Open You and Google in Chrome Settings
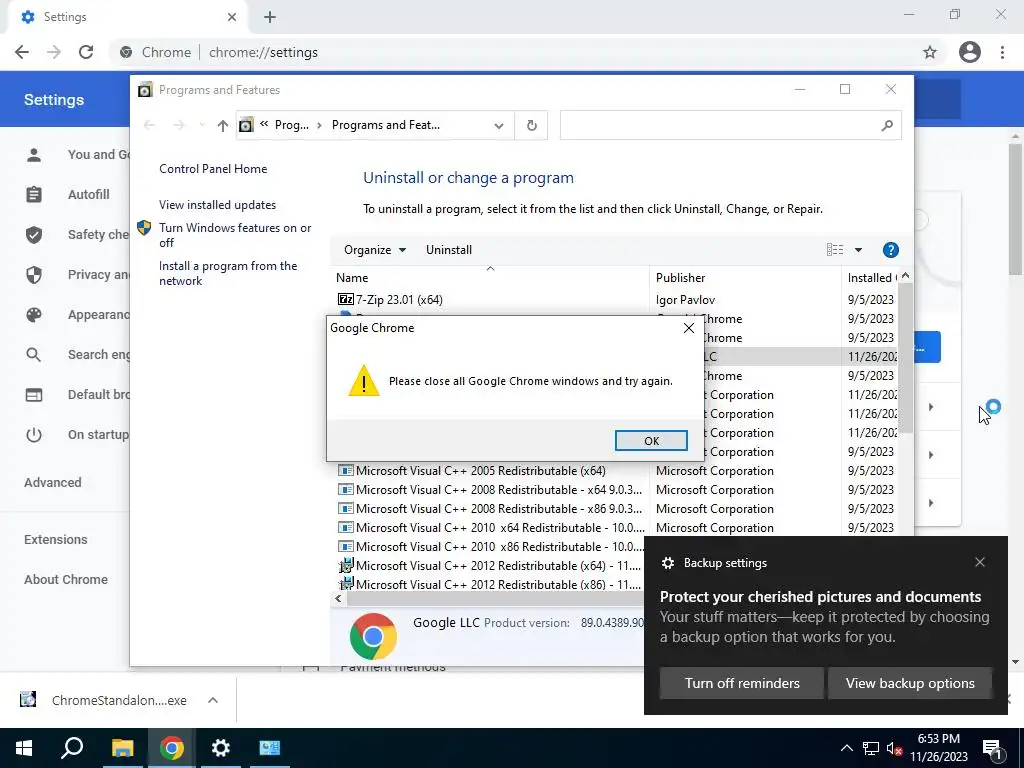The image size is (1024, 768). pos(98,155)
